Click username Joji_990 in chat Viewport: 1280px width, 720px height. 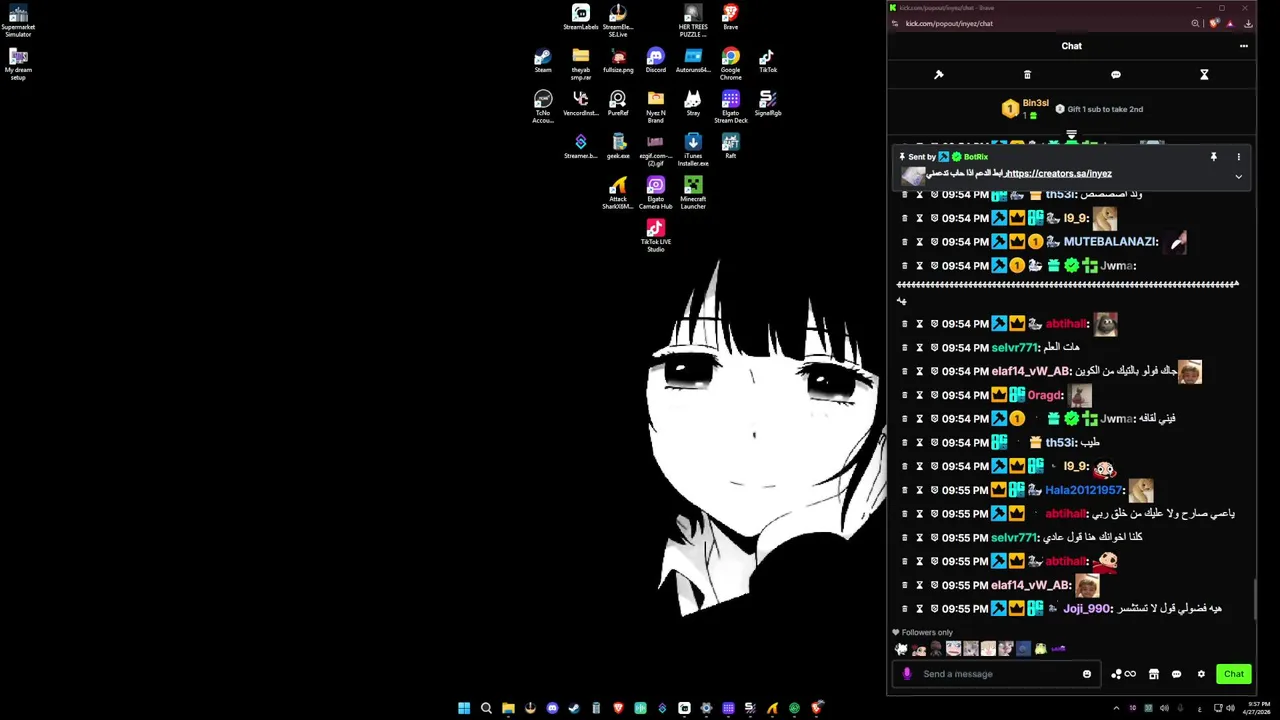coord(1087,609)
